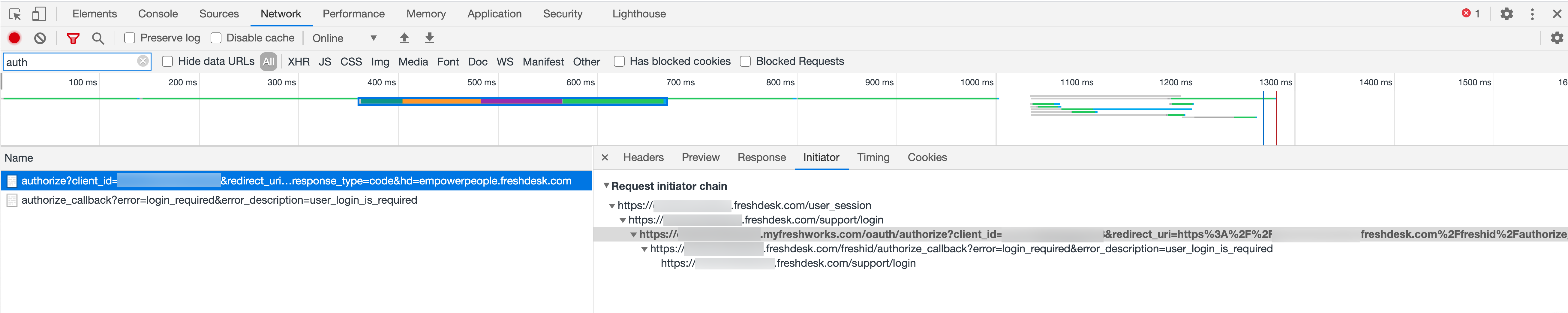Viewport: 1568px width, 313px height.
Task: Click the import HAR upload arrow
Action: [404, 38]
